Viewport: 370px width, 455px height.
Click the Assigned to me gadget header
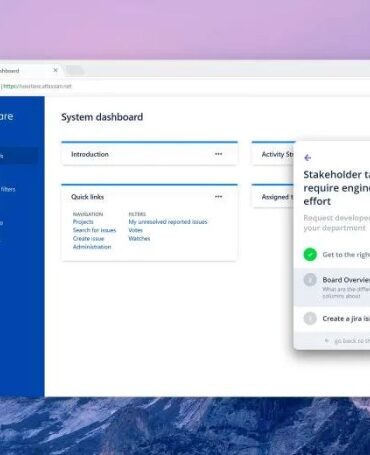click(x=273, y=197)
